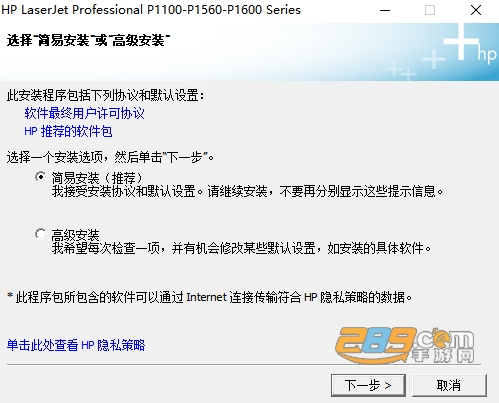Image resolution: width=499 pixels, height=403 pixels.
Task: Minimize the HP LaserJet installer window
Action: click(385, 10)
